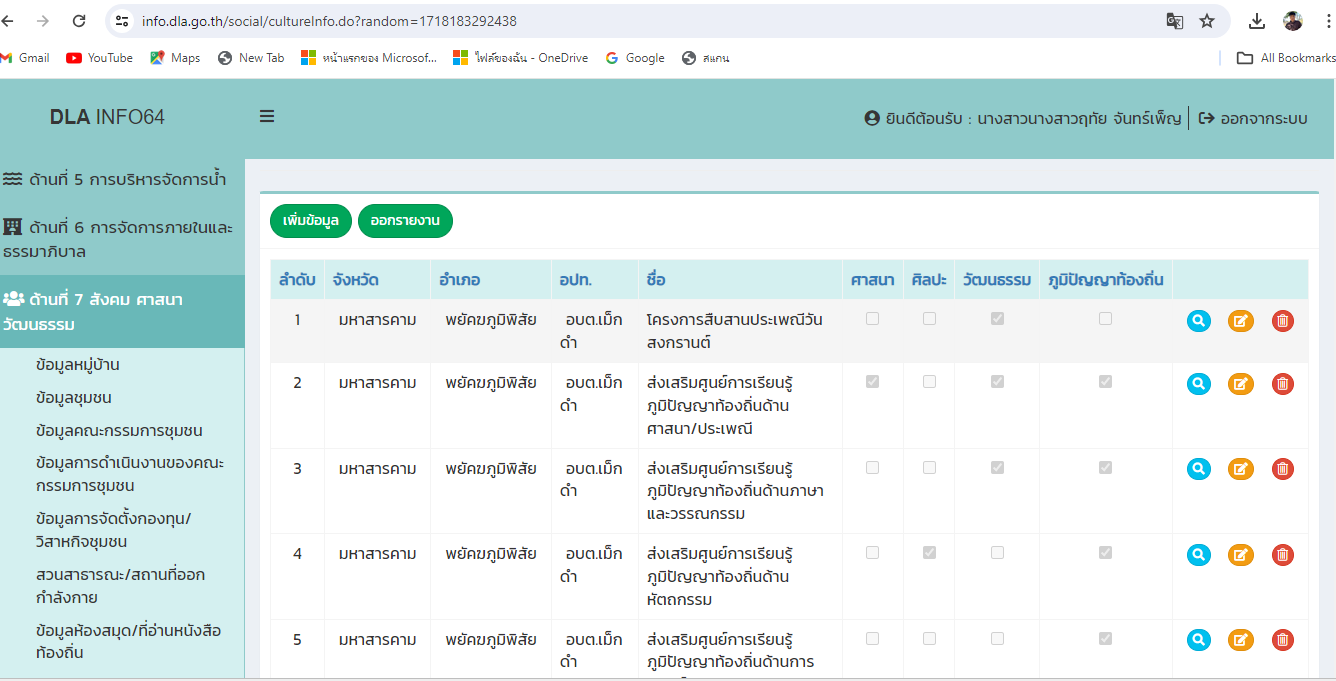Bookmark this page with the star icon
Image resolution: width=1336 pixels, height=681 pixels.
click(x=1207, y=21)
